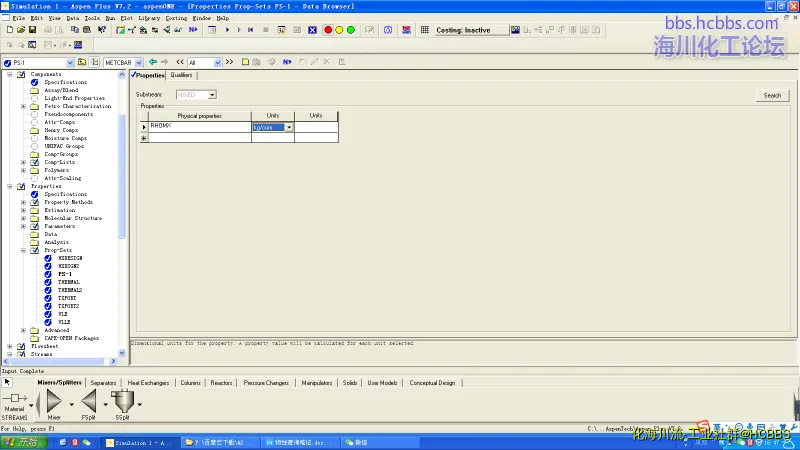Click the blue screen icon on the second toolbar row
The image size is (800, 450).
[78, 45]
